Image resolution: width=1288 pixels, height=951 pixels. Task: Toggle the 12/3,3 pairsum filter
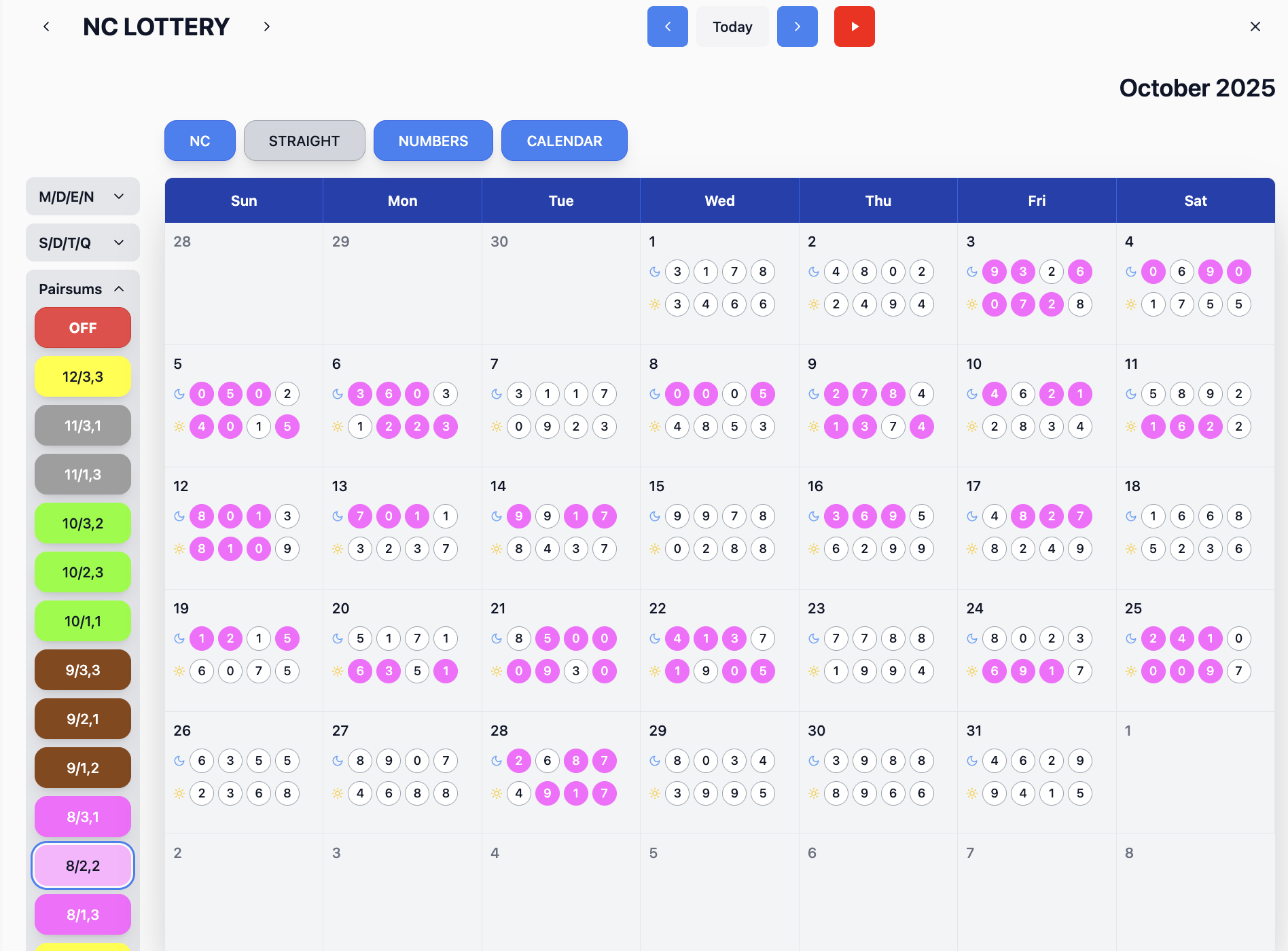[83, 376]
